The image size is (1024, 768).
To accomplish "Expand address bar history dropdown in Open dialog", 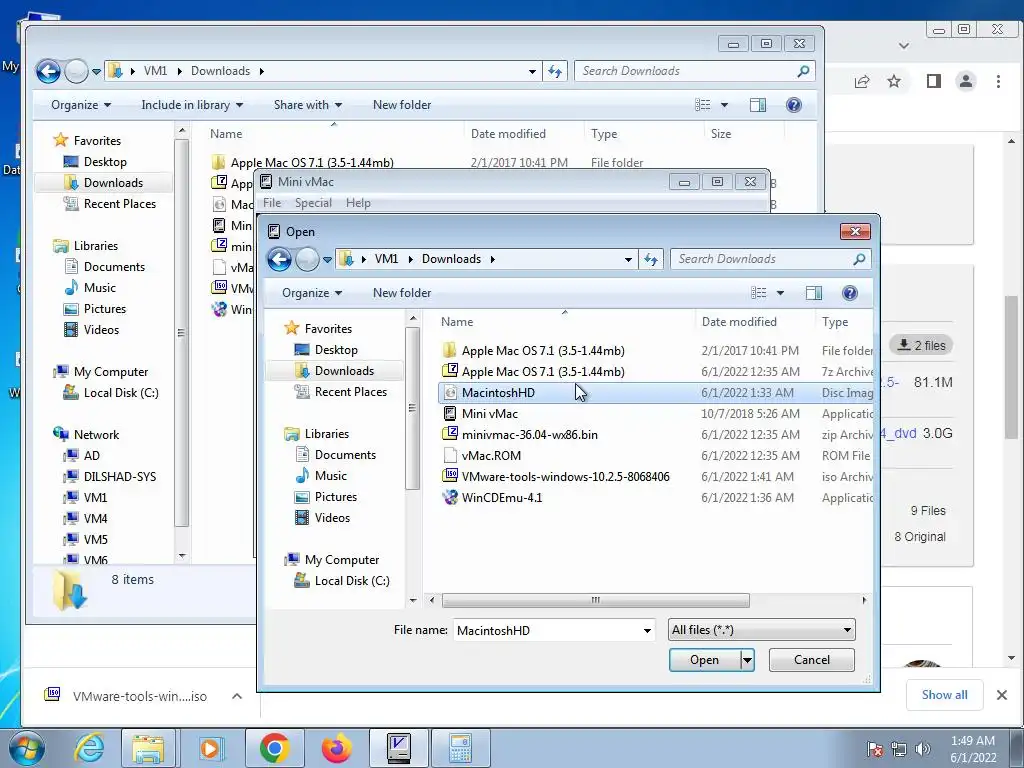I will pos(628,259).
